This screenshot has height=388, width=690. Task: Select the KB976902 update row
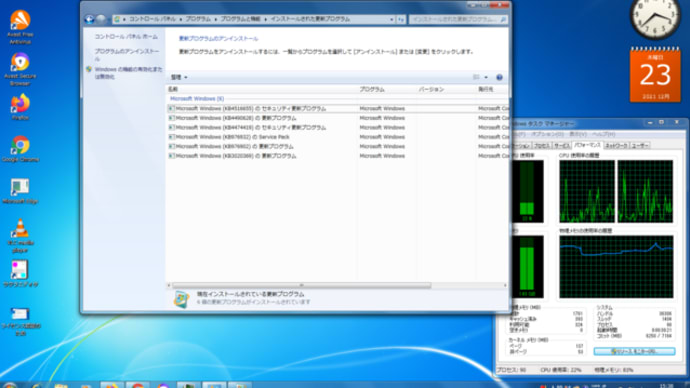click(338, 146)
